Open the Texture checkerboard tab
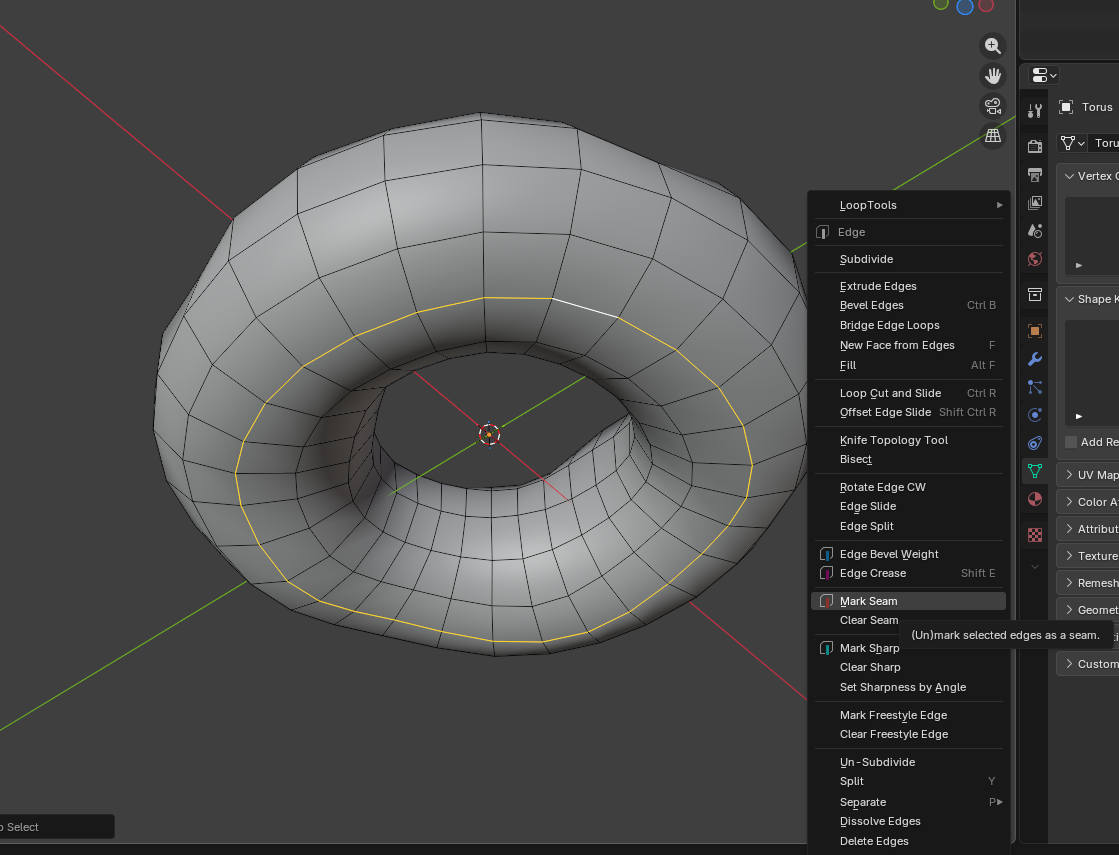Image resolution: width=1119 pixels, height=855 pixels. point(1035,535)
